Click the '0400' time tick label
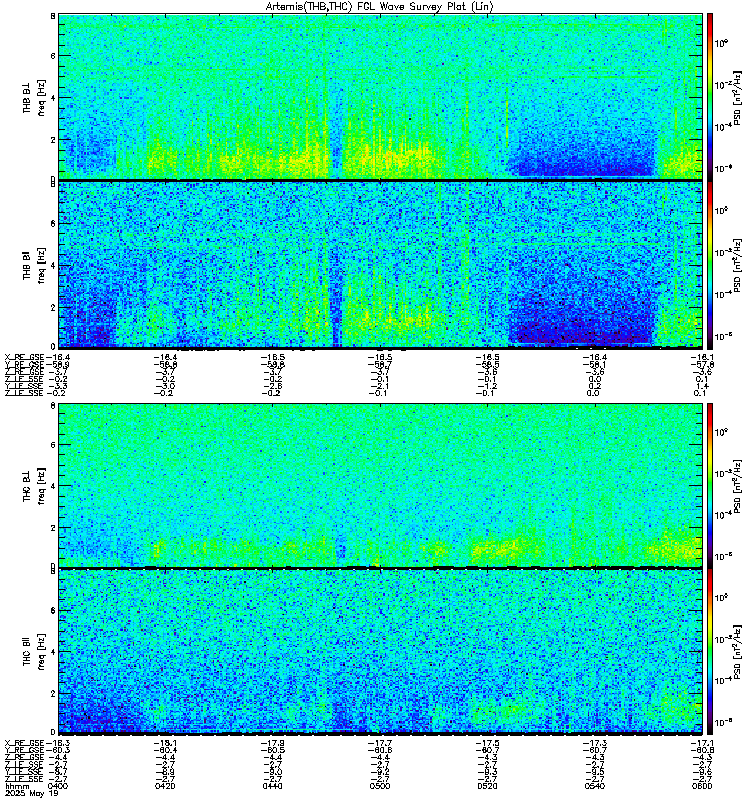Screen dimensions: 750x800 click(x=57, y=786)
